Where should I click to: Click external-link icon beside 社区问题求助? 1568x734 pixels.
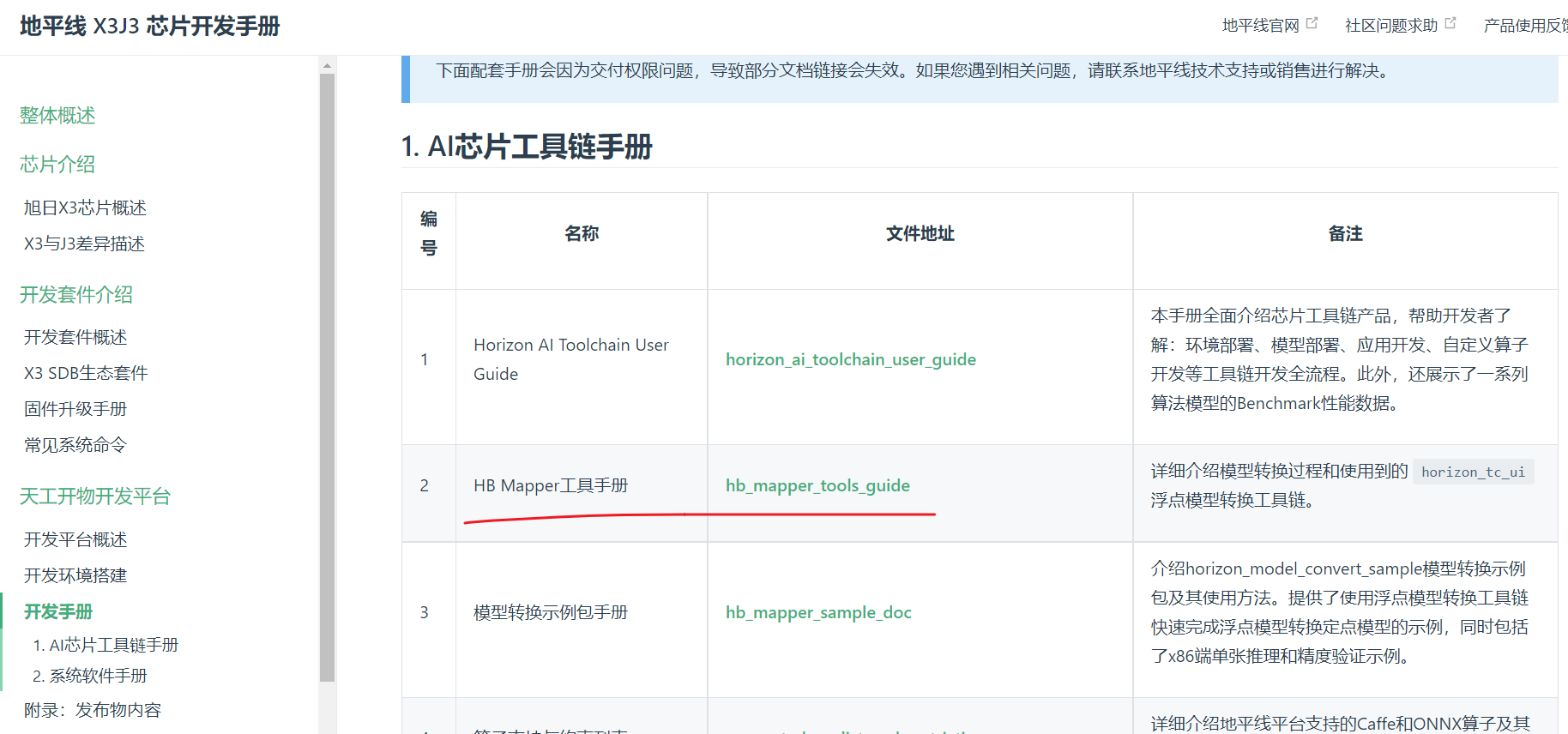pos(1450,24)
